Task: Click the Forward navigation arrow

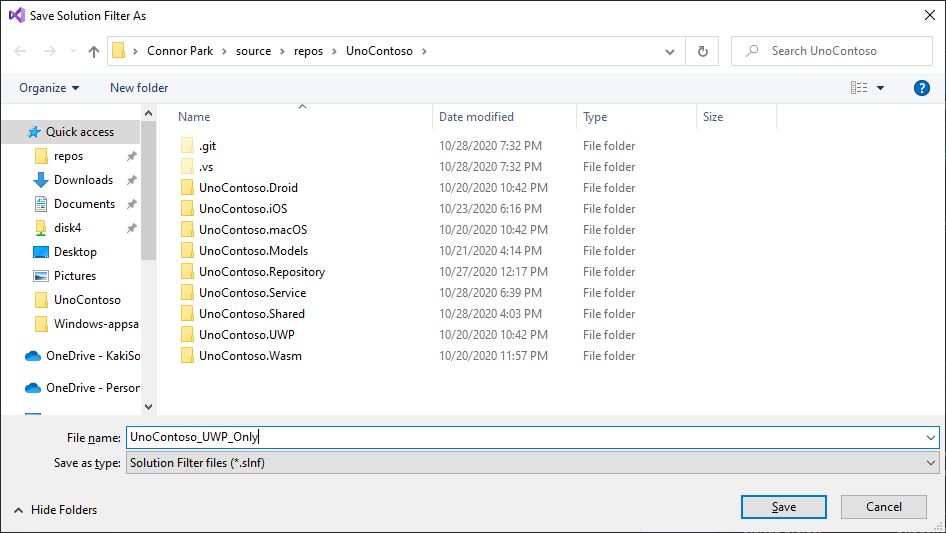Action: pyautogui.click(x=49, y=51)
